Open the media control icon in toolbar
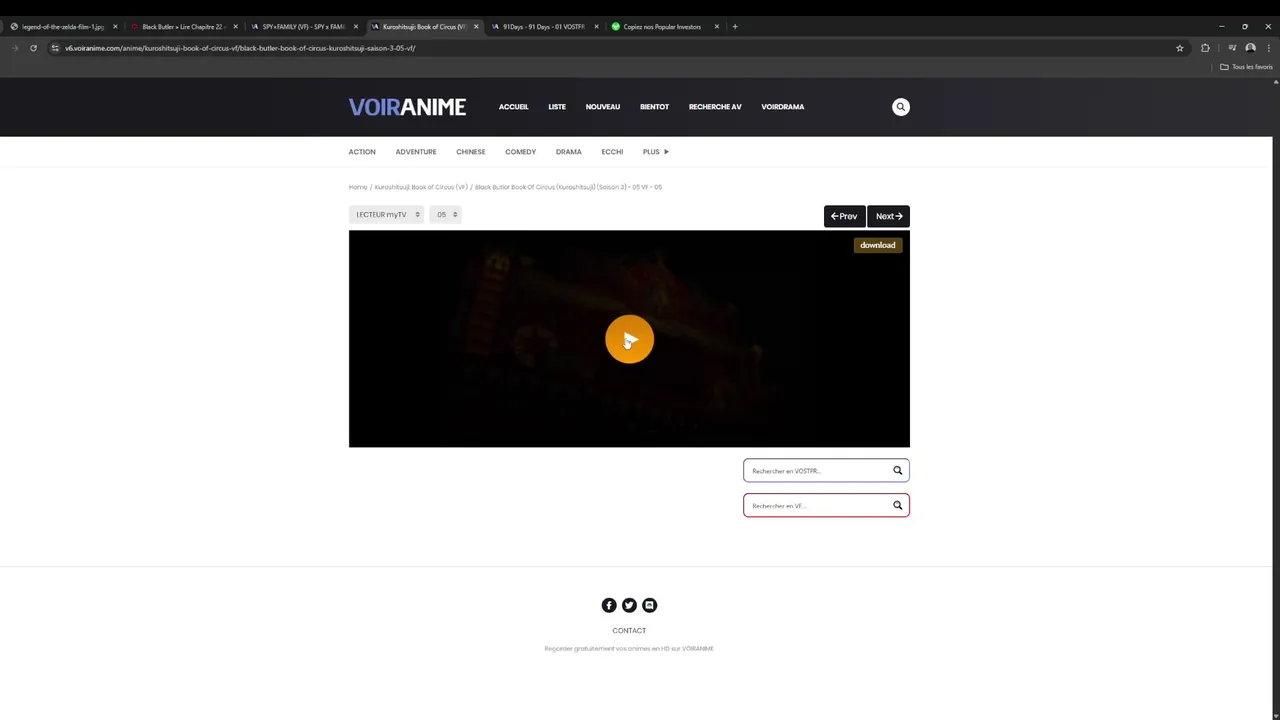Viewport: 1280px width, 720px height. pos(1232,48)
